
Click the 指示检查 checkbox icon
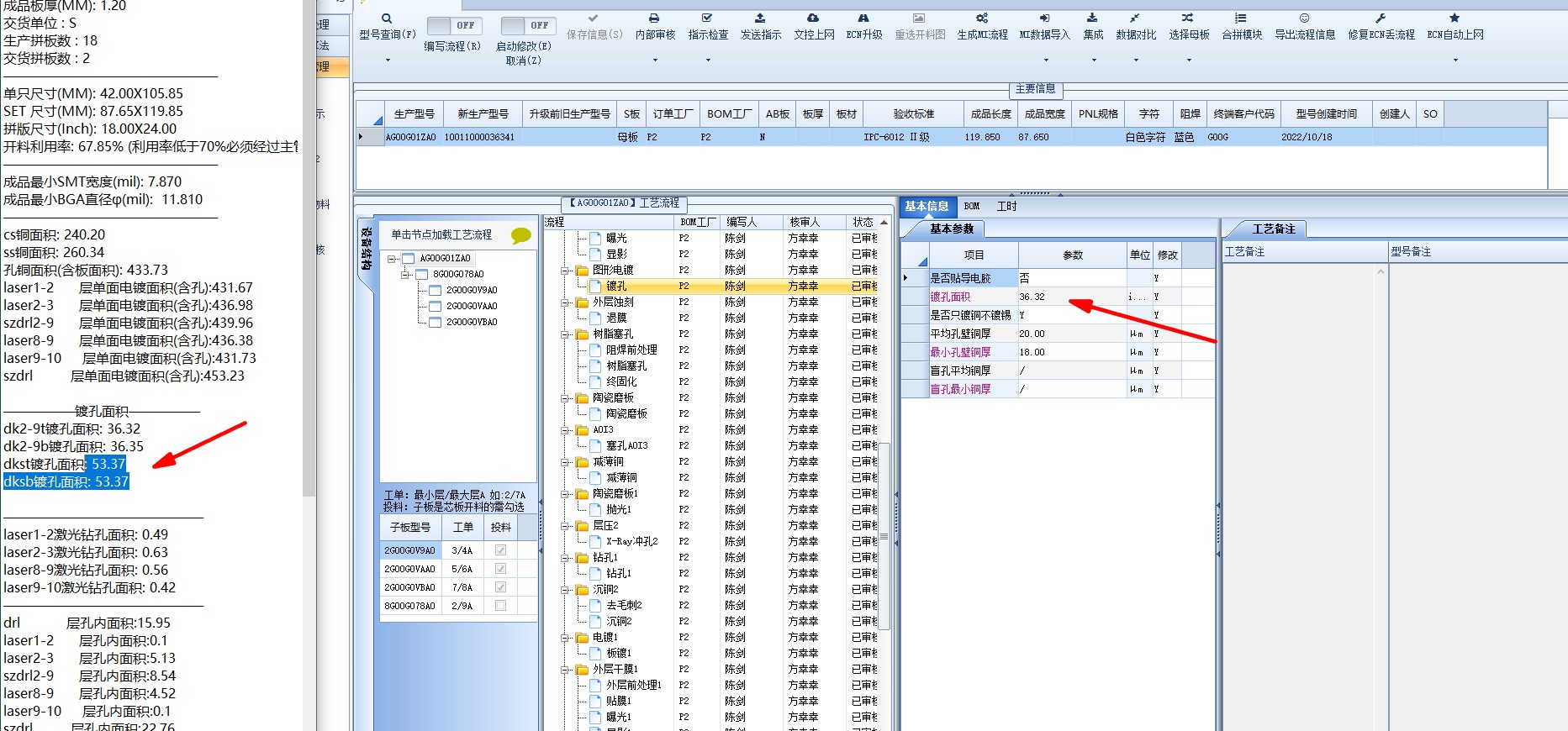[707, 18]
